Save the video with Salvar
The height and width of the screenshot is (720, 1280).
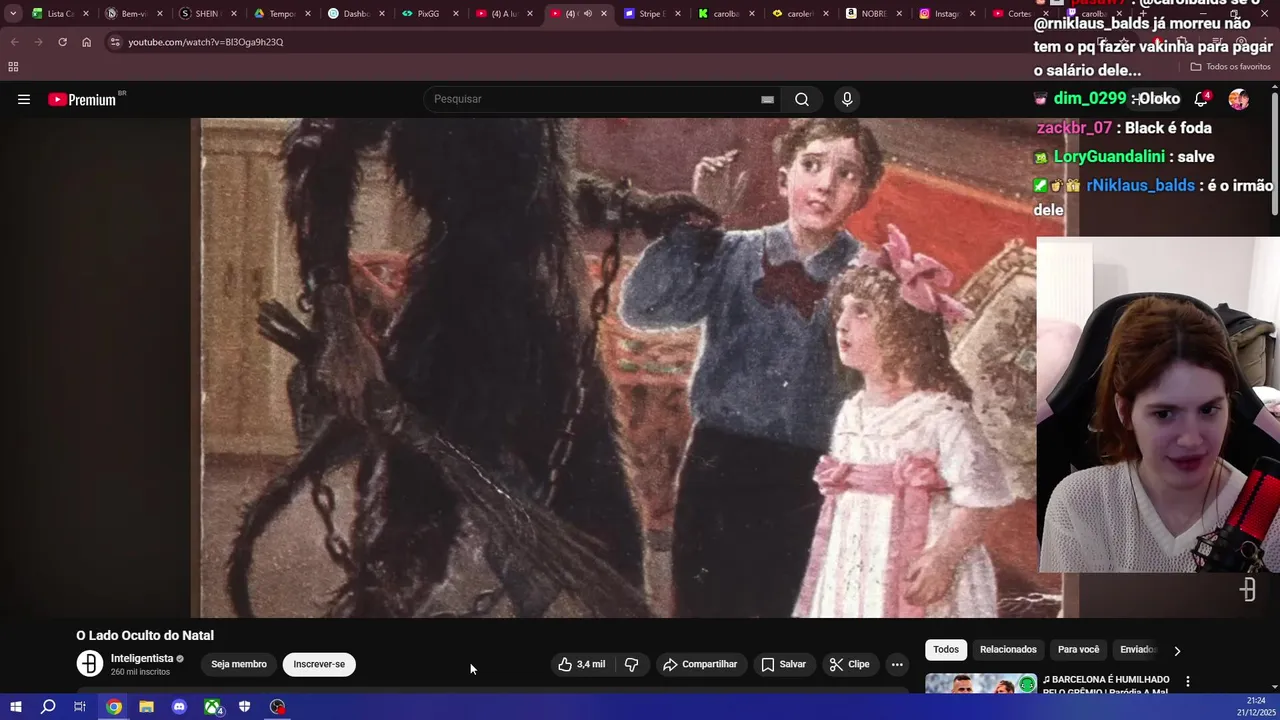tap(783, 664)
